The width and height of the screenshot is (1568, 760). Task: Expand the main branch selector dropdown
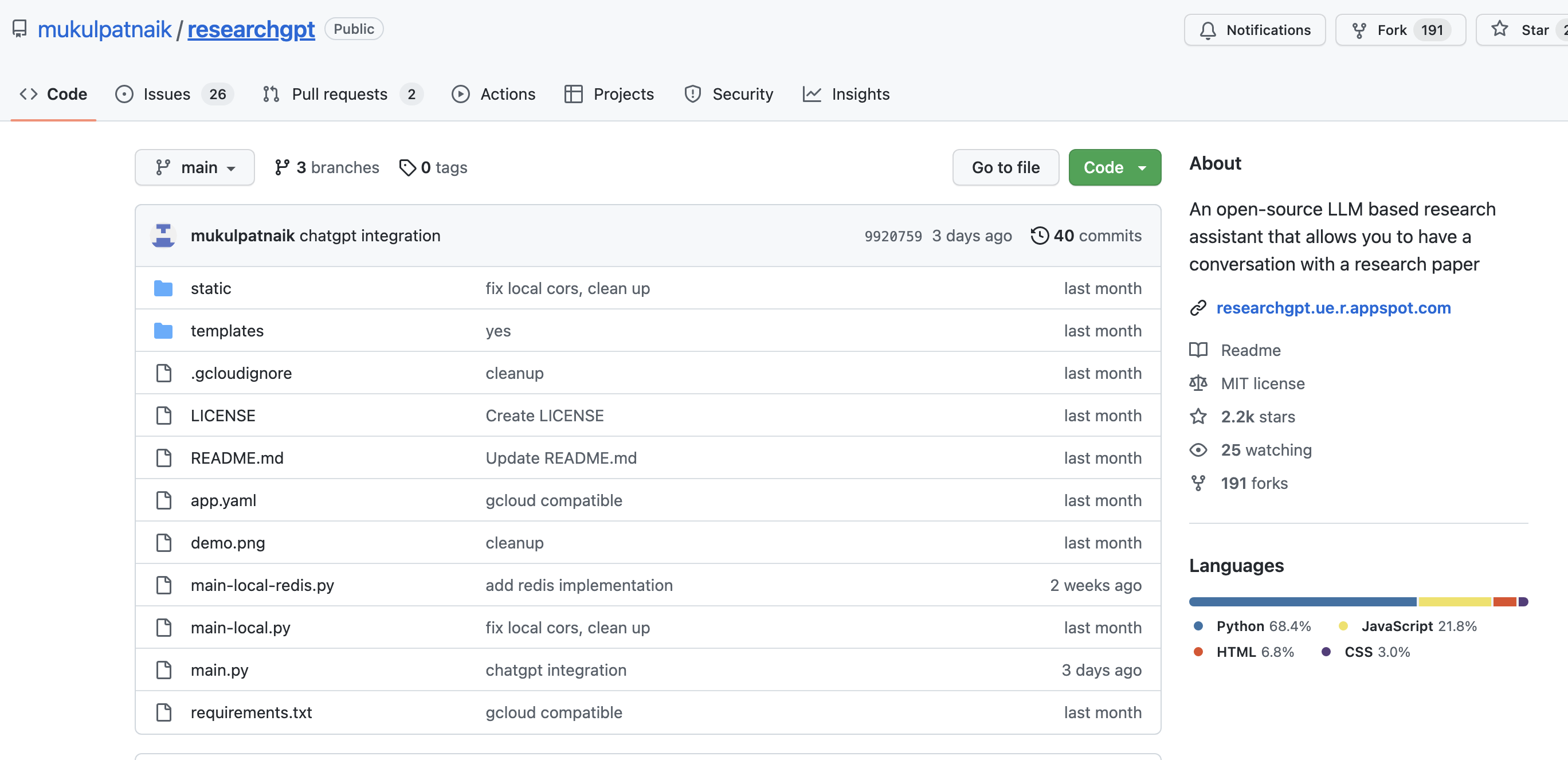click(194, 167)
